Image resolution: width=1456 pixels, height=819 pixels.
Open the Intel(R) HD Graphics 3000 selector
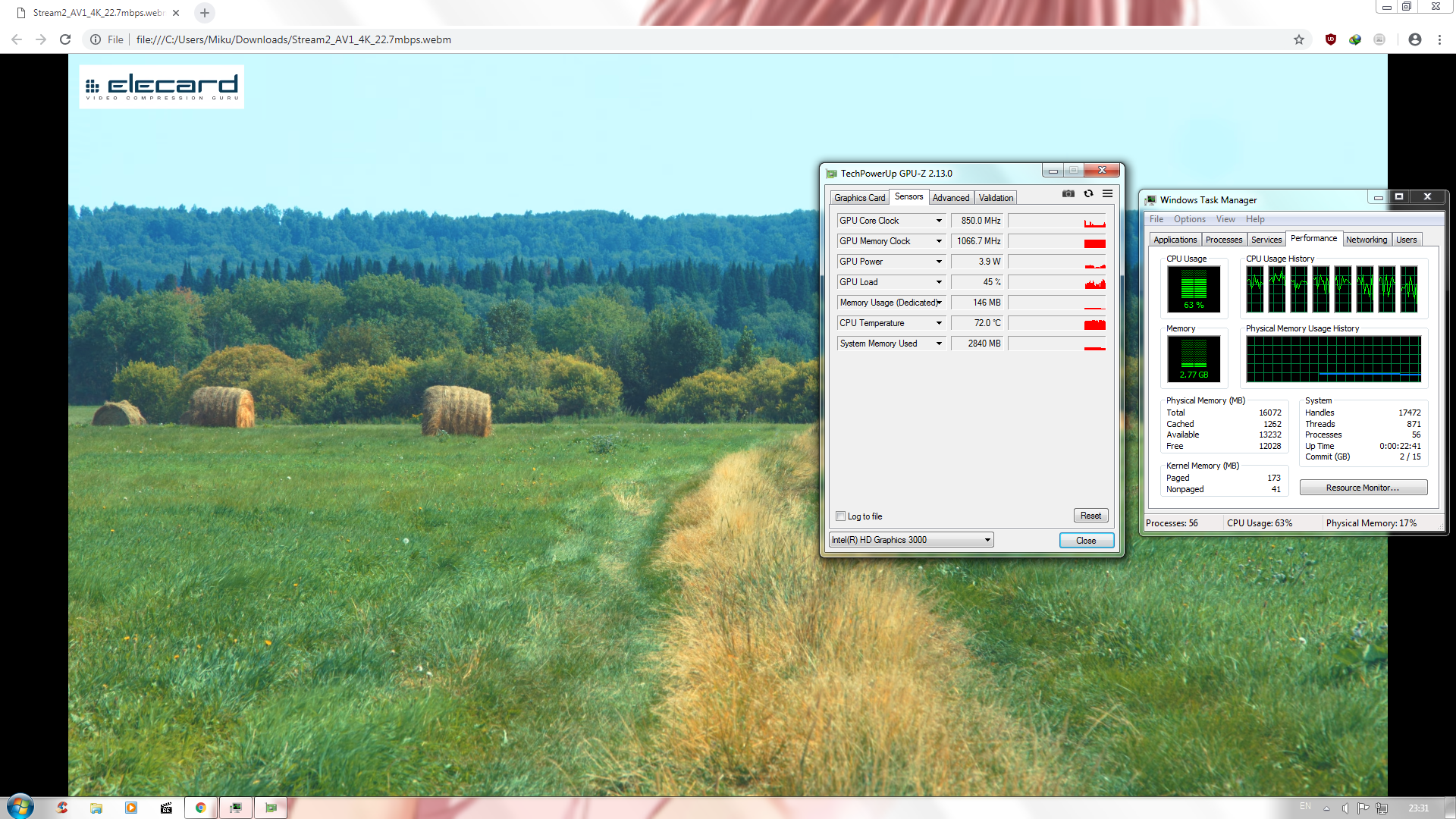point(912,540)
